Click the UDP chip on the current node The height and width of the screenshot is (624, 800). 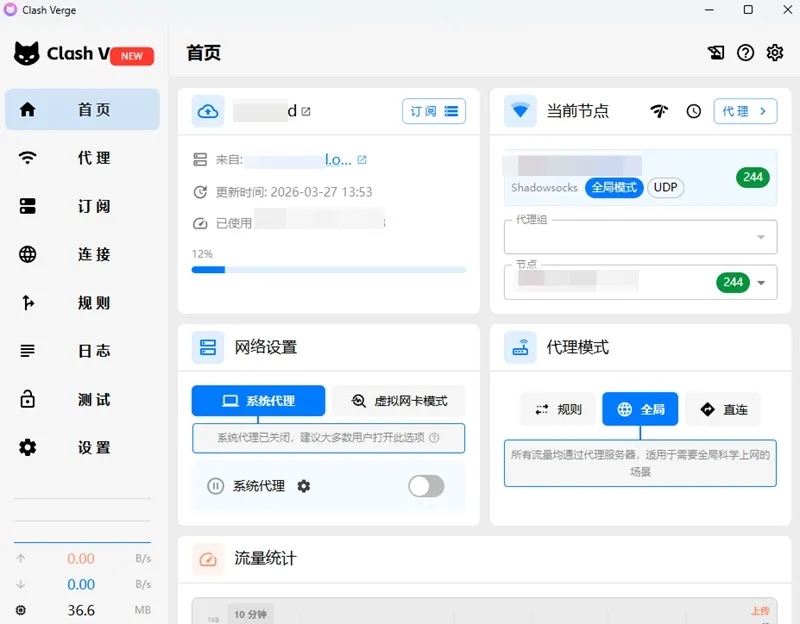(x=665, y=188)
